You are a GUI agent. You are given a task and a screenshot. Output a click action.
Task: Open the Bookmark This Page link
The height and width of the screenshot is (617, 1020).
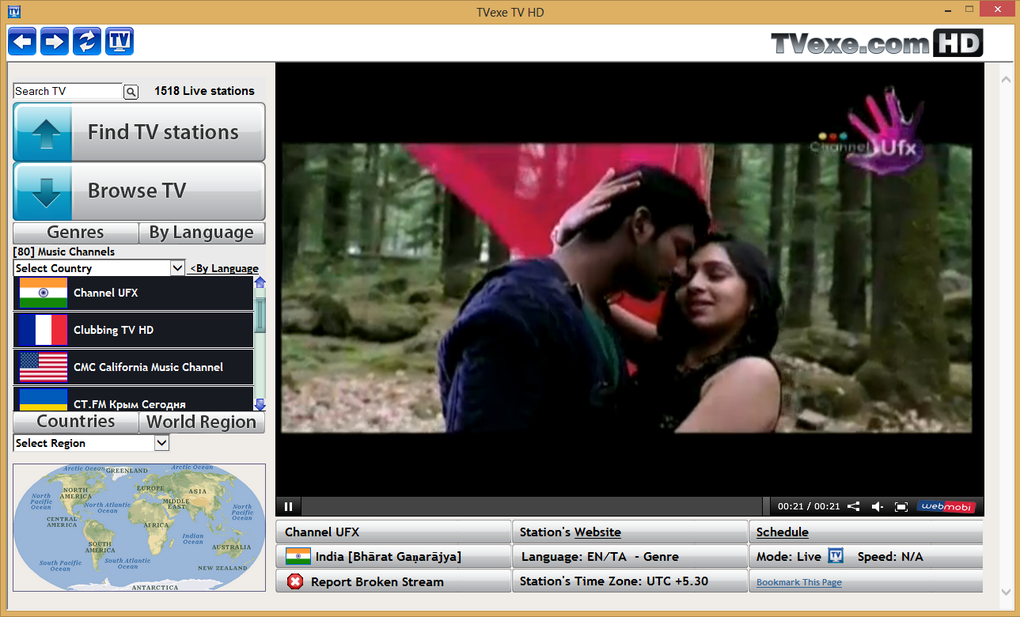(x=799, y=583)
